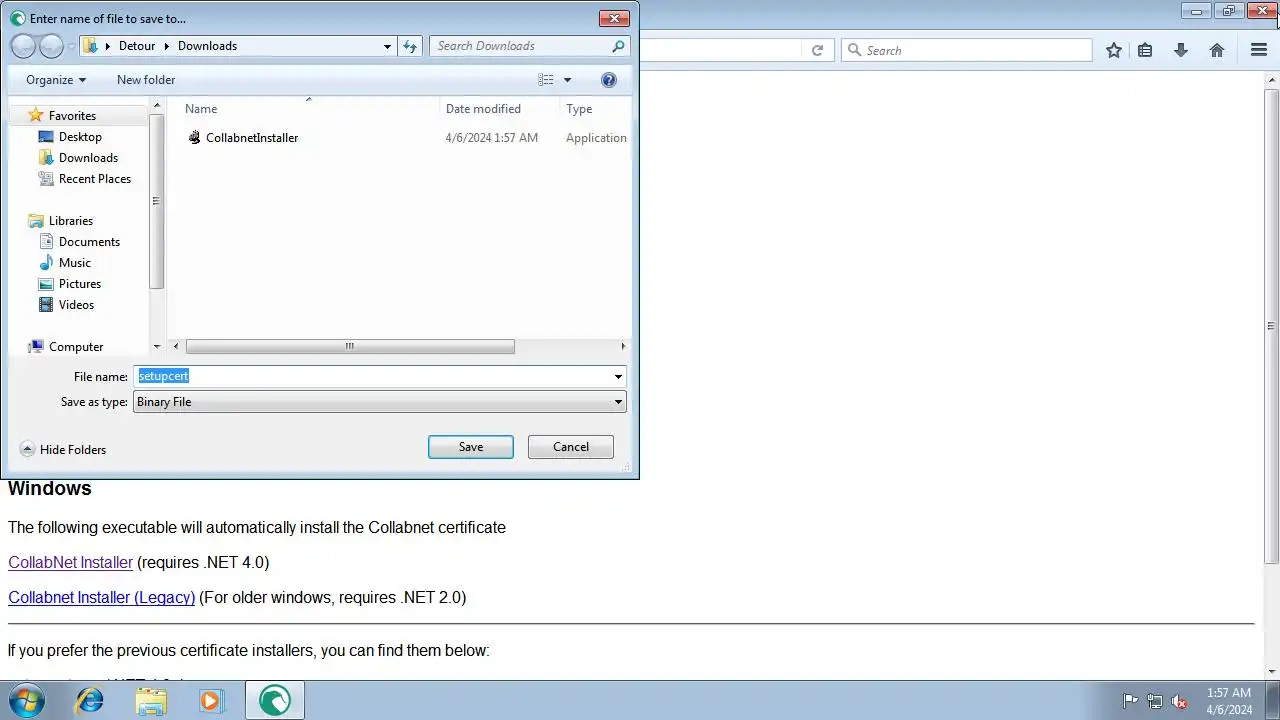Open the Pictures library
This screenshot has height=720, width=1280.
(80, 284)
